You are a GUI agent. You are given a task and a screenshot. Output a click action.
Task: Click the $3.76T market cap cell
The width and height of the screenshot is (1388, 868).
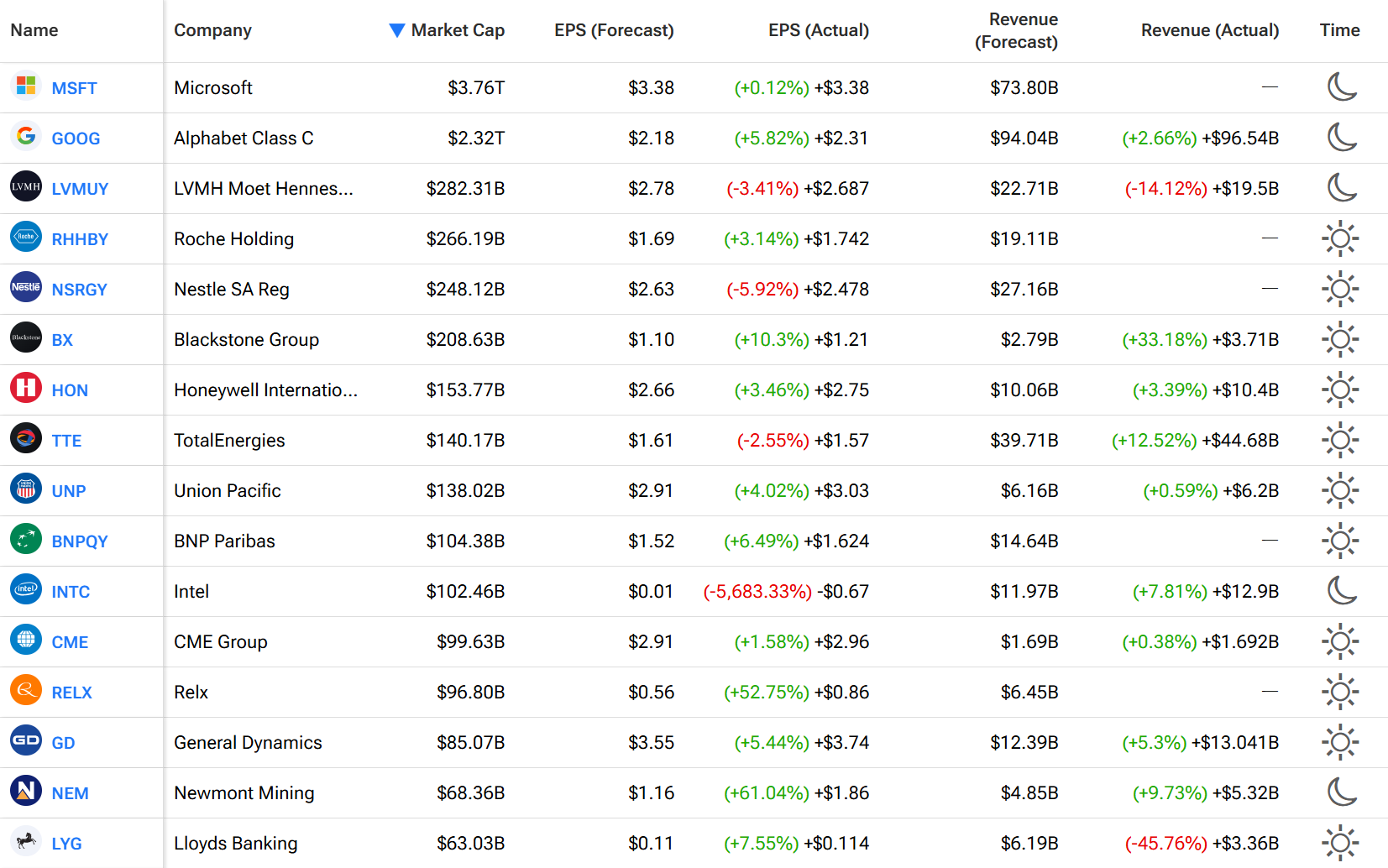[x=476, y=87]
